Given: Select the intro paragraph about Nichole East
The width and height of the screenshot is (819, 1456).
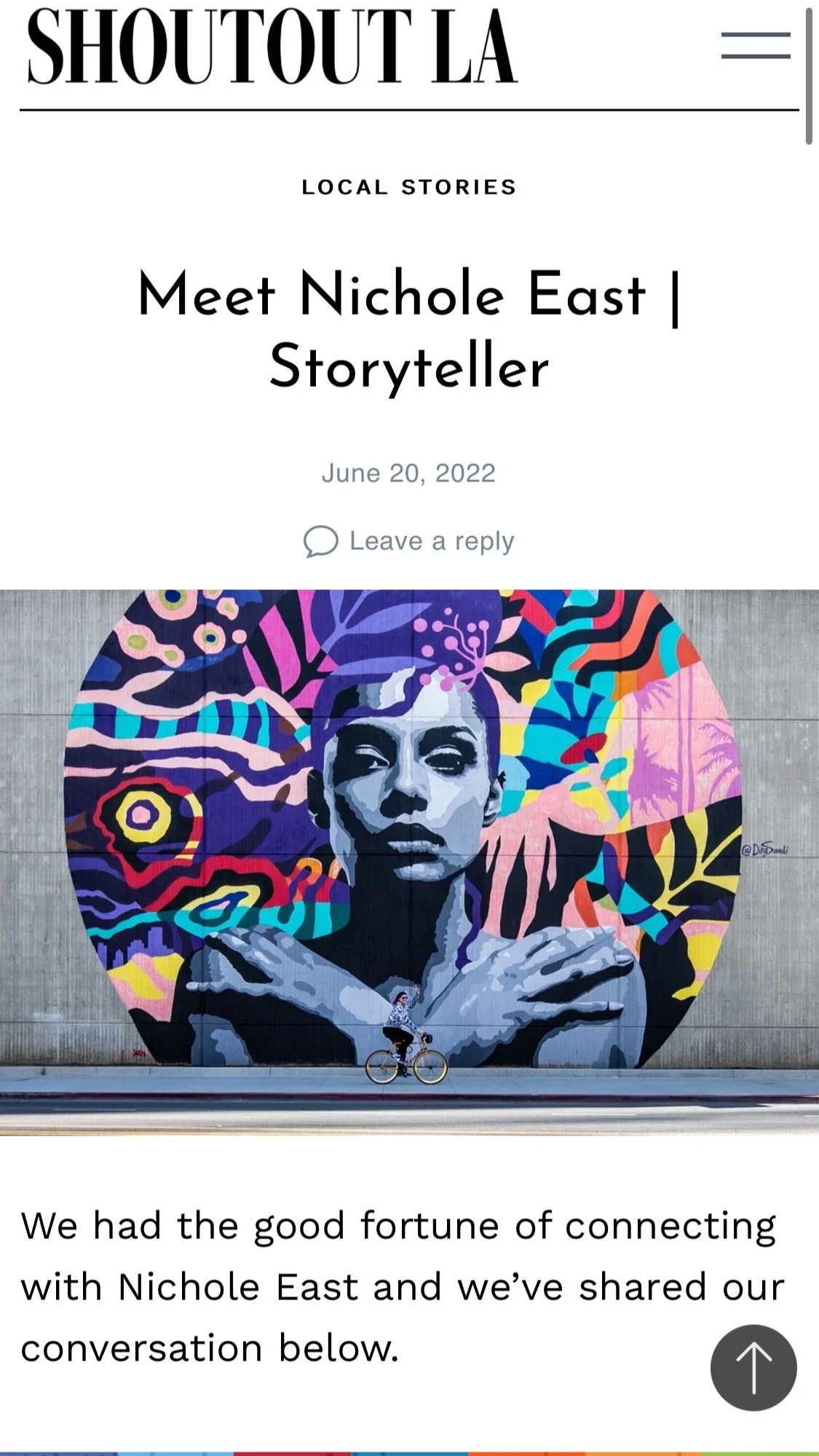Looking at the screenshot, I should tap(402, 1286).
